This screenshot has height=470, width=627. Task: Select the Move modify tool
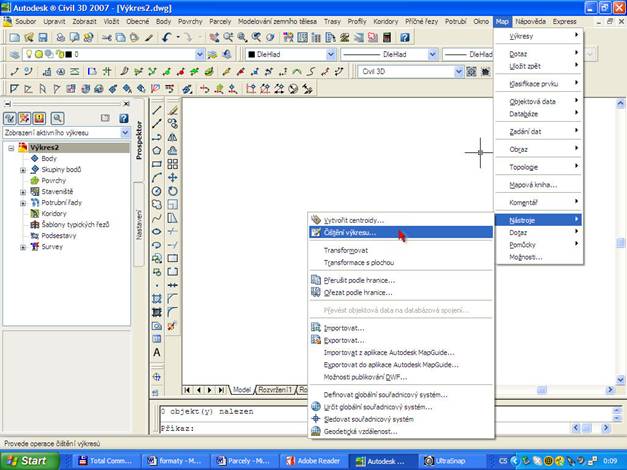click(173, 178)
